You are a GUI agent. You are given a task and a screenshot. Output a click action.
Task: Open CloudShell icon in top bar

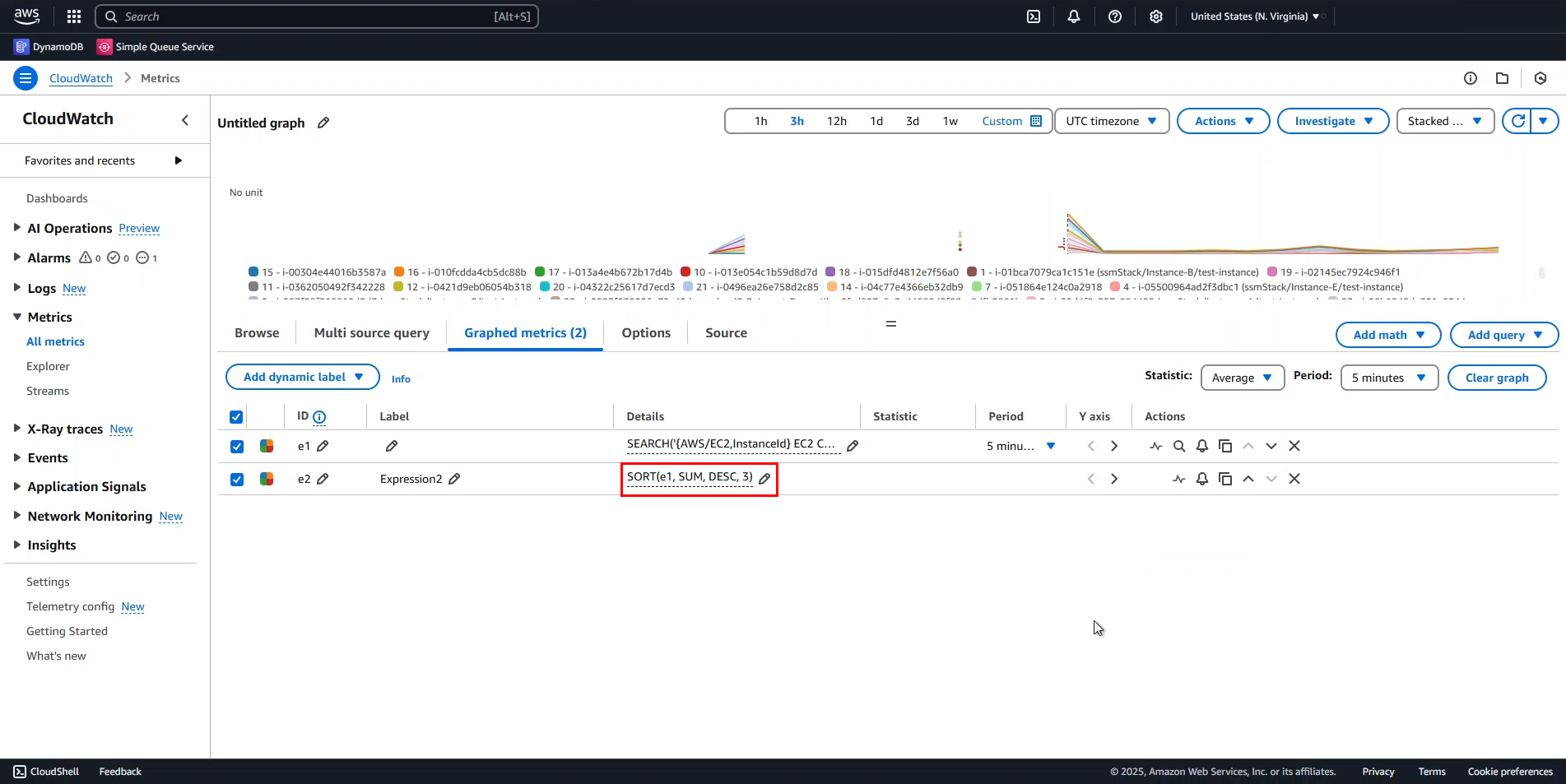[1034, 16]
